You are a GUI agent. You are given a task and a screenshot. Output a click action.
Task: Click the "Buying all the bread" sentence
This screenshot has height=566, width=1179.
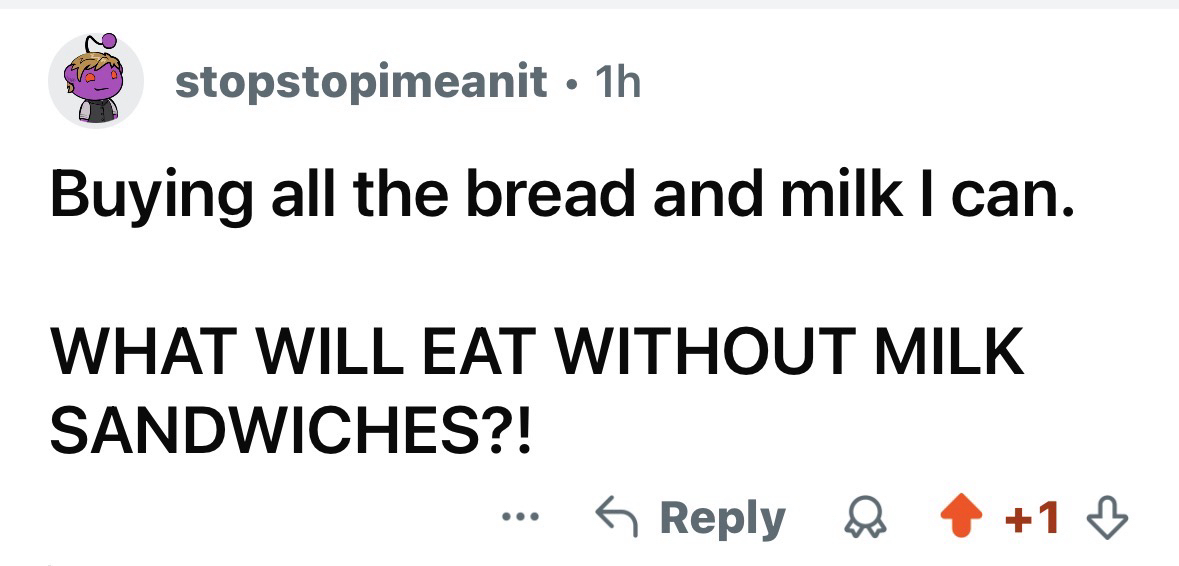pos(561,194)
